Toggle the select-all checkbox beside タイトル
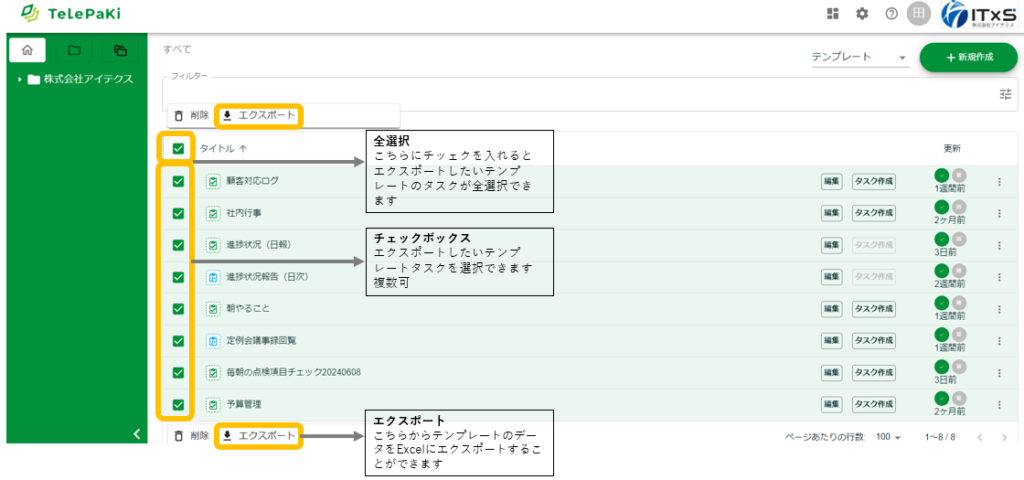Viewport: 1024px width, 480px height. [x=179, y=149]
